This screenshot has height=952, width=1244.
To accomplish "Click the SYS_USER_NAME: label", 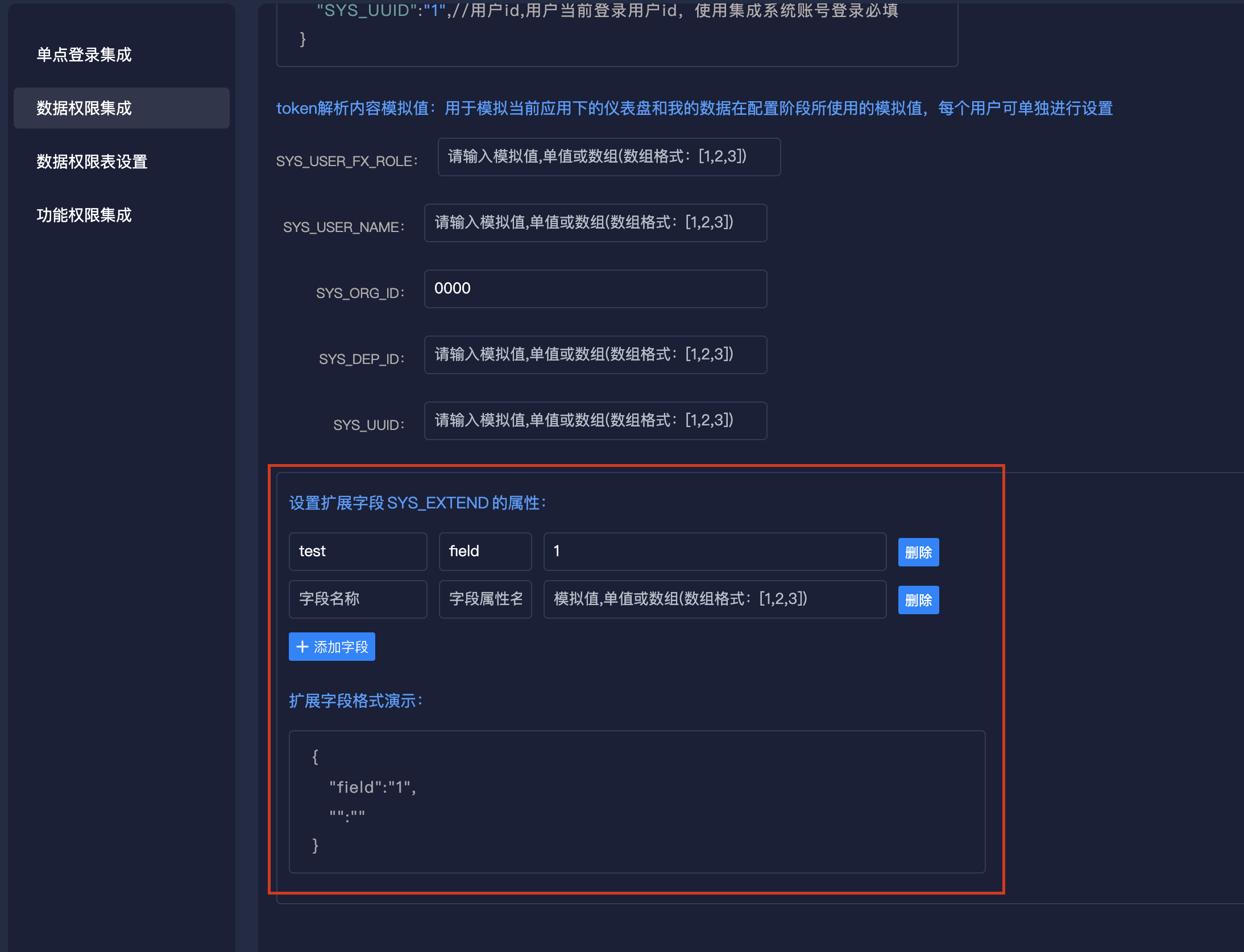I will 344,227.
